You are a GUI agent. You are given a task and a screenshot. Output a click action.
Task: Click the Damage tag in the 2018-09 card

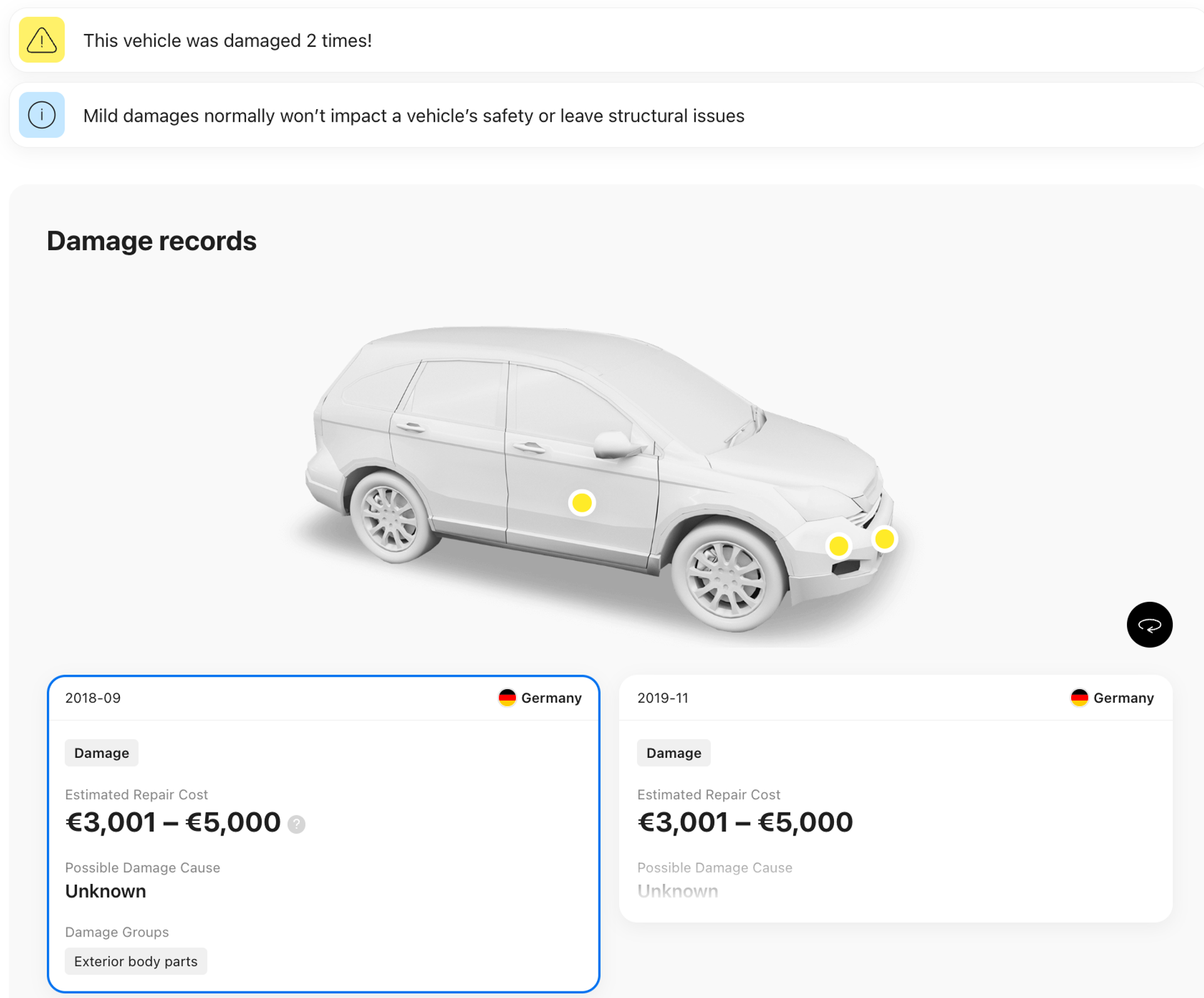(102, 753)
